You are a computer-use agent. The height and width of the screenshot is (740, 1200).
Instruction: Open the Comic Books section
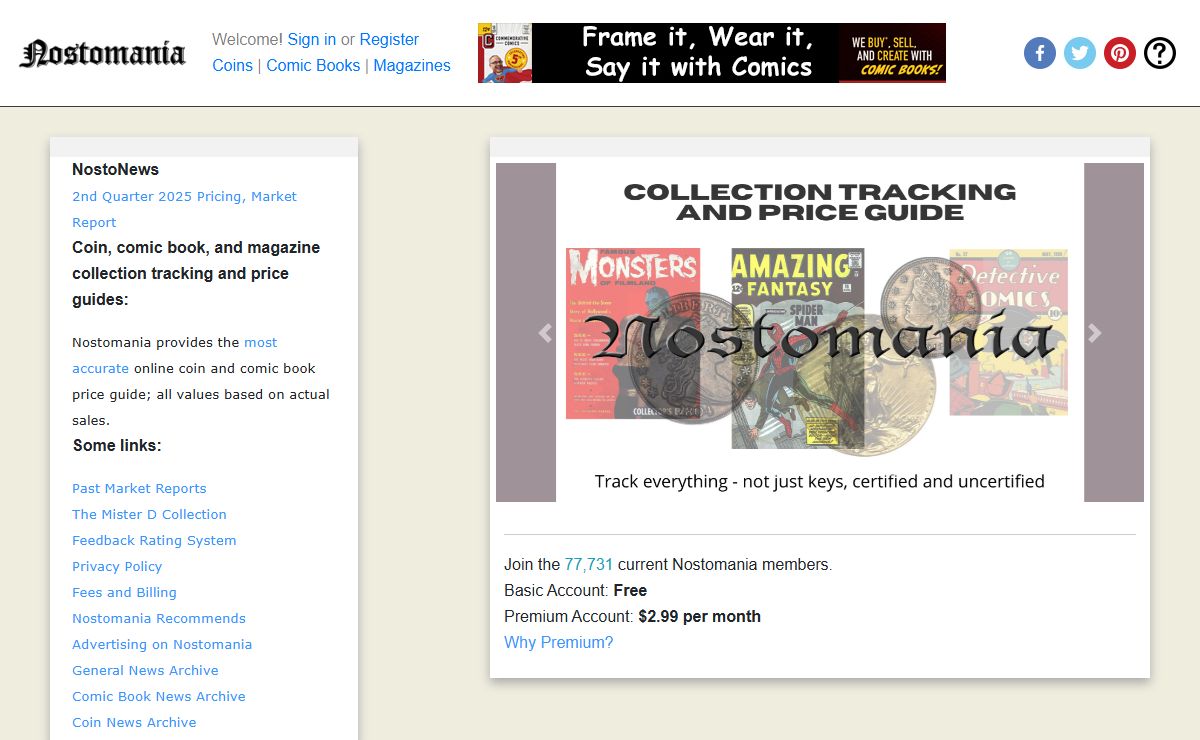click(x=313, y=66)
